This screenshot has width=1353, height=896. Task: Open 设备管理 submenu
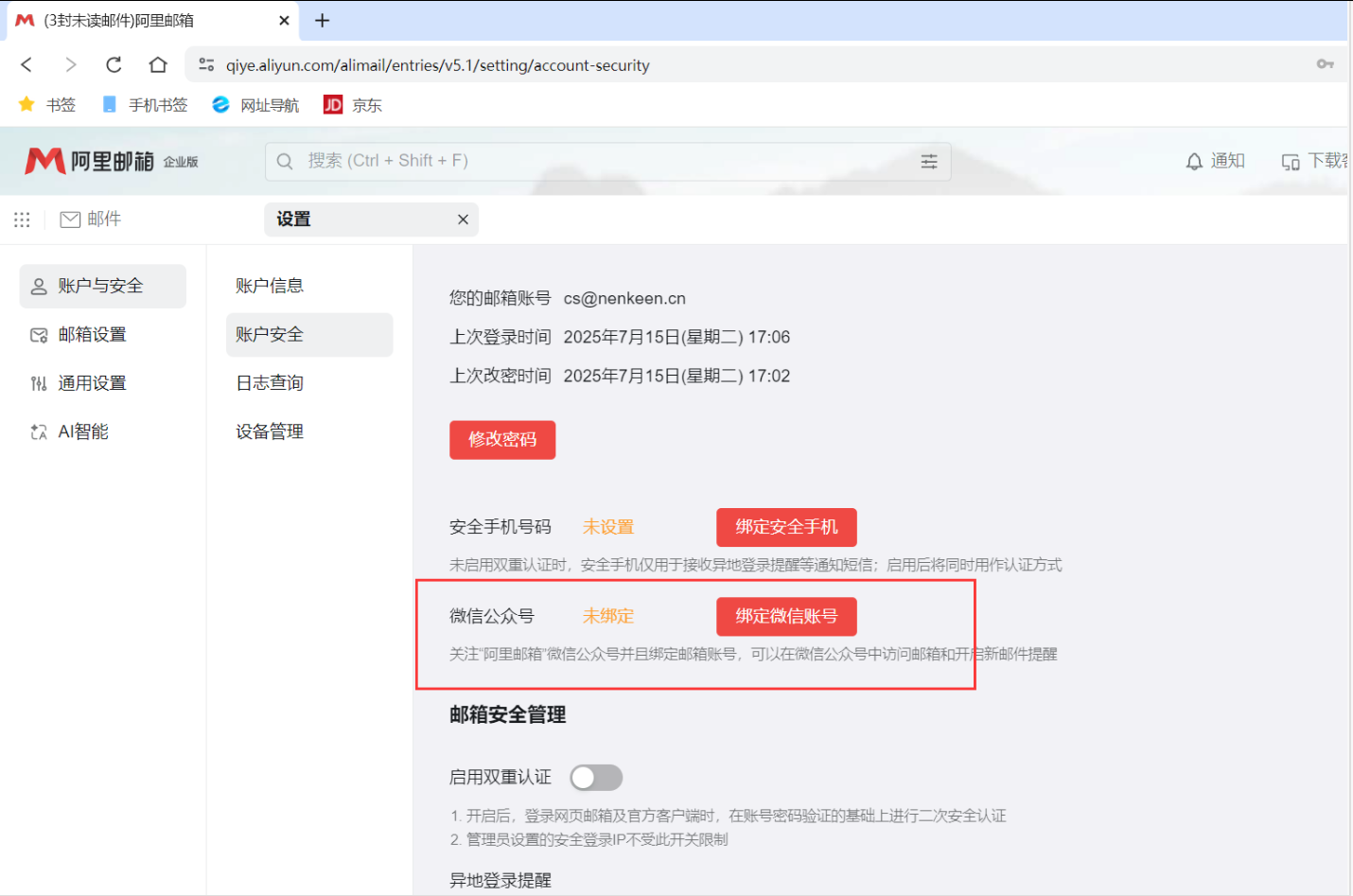tap(309, 431)
